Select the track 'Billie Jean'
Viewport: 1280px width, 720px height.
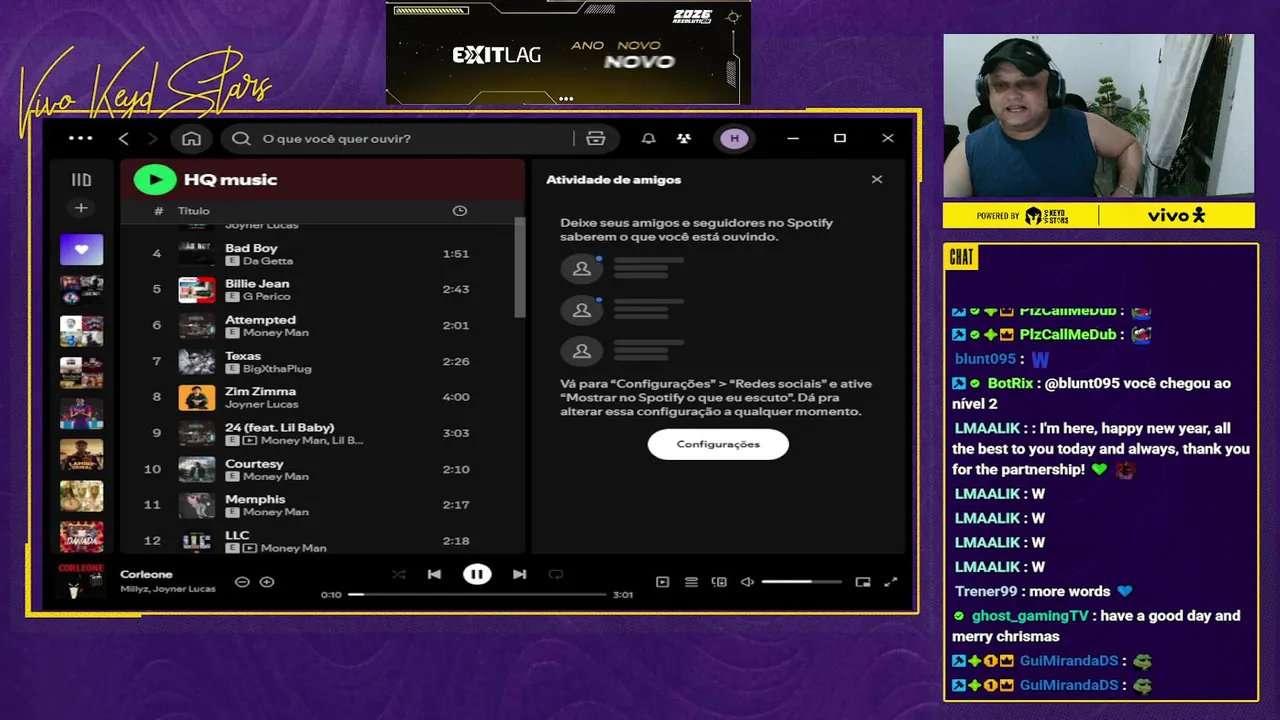(x=257, y=284)
